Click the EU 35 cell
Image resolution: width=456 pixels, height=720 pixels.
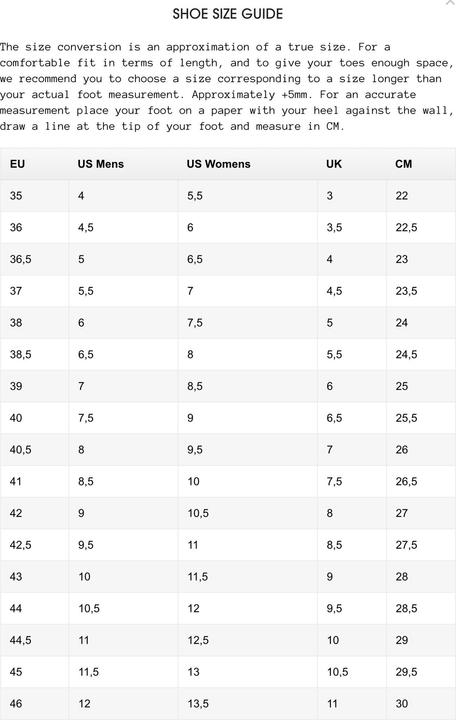tap(16, 196)
